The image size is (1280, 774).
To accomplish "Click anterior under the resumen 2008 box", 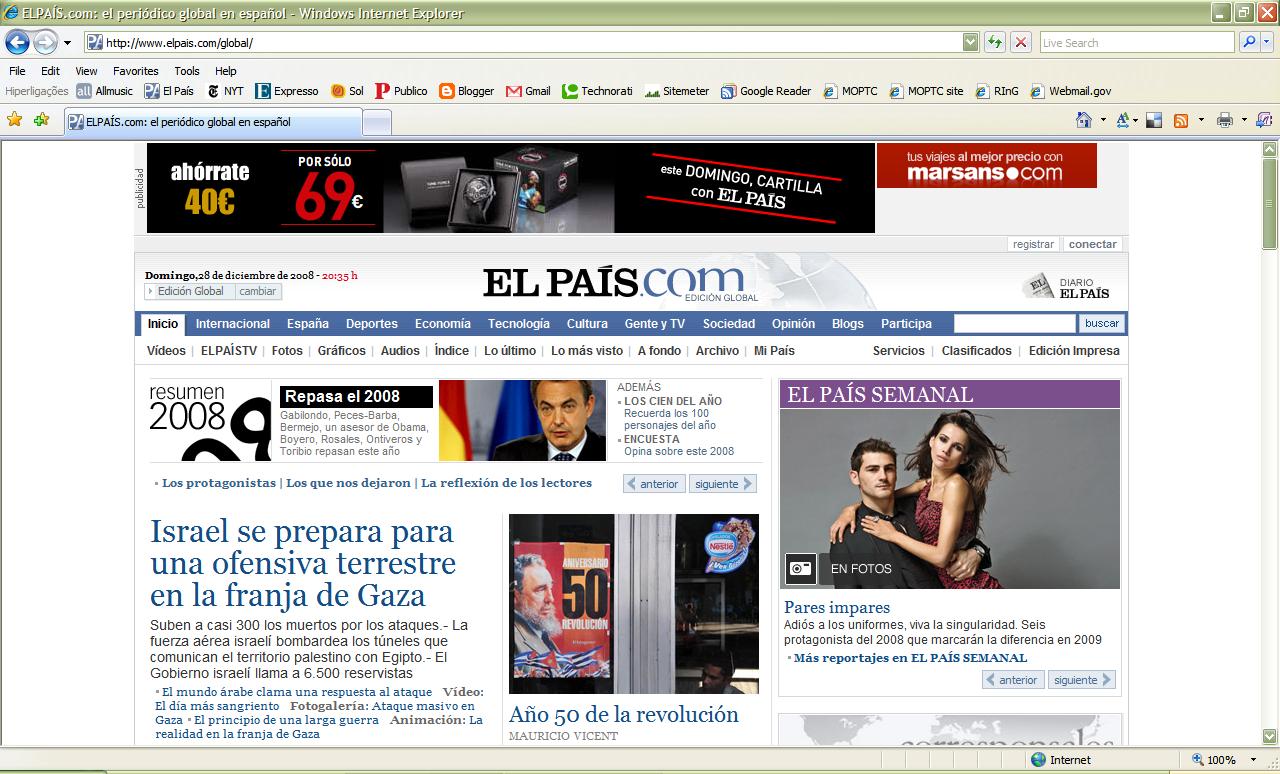I will click(x=653, y=484).
